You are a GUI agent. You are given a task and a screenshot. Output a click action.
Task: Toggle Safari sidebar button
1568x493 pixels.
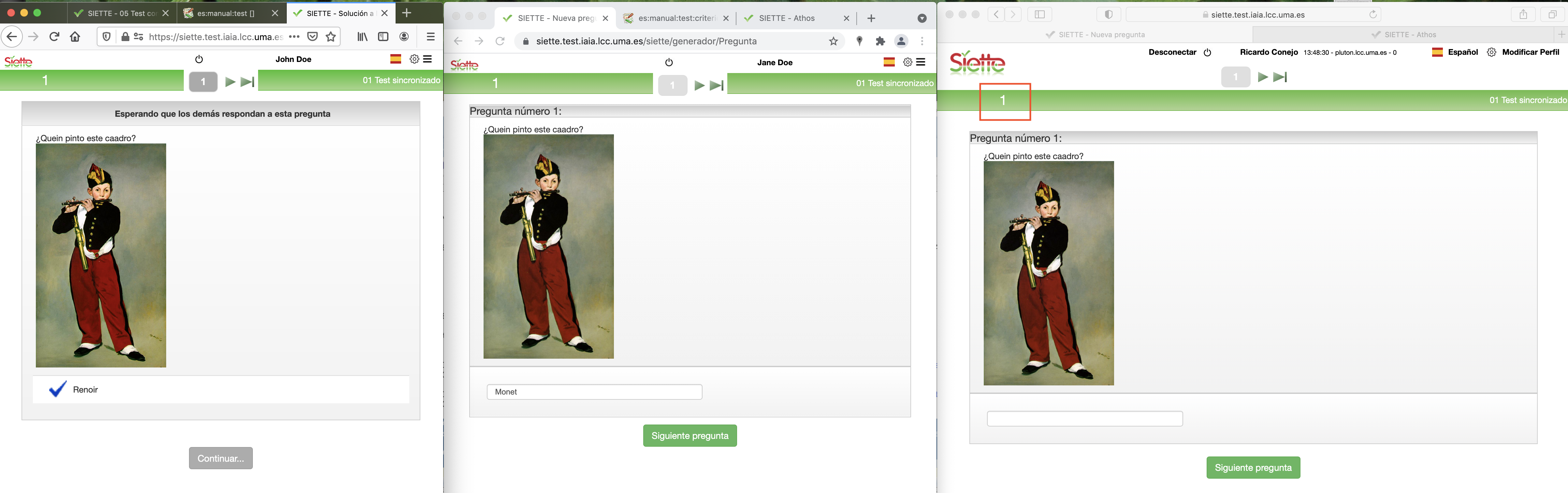coord(1040,15)
